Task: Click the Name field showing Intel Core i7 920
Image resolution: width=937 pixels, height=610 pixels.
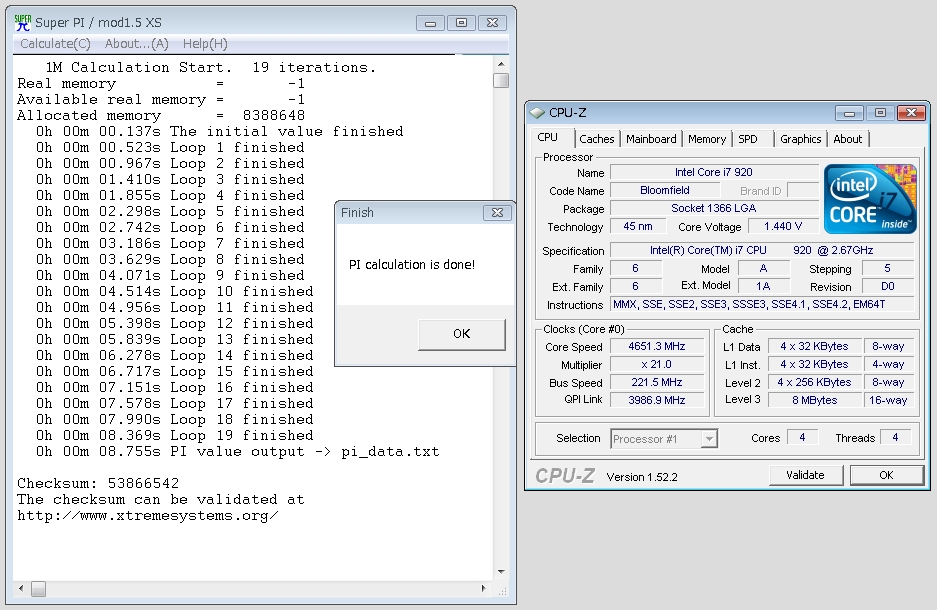Action: 714,172
